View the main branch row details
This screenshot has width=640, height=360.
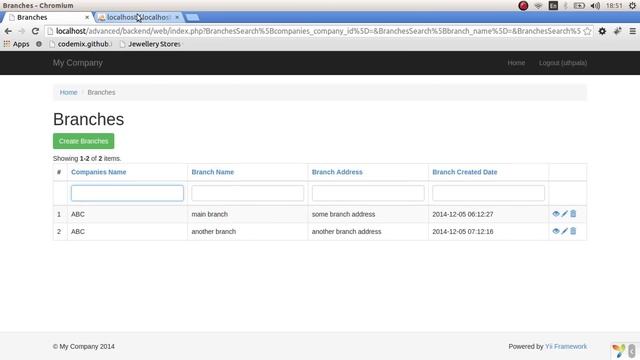tap(556, 214)
